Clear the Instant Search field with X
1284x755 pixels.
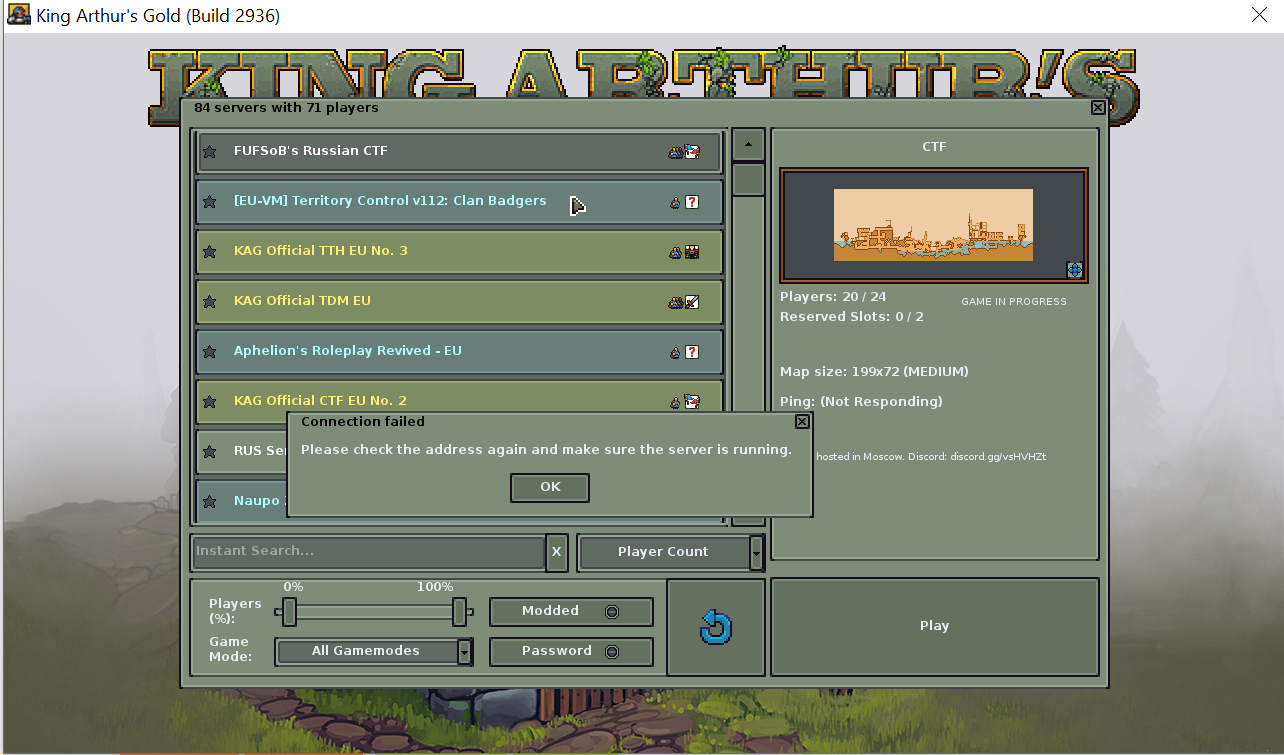point(557,552)
